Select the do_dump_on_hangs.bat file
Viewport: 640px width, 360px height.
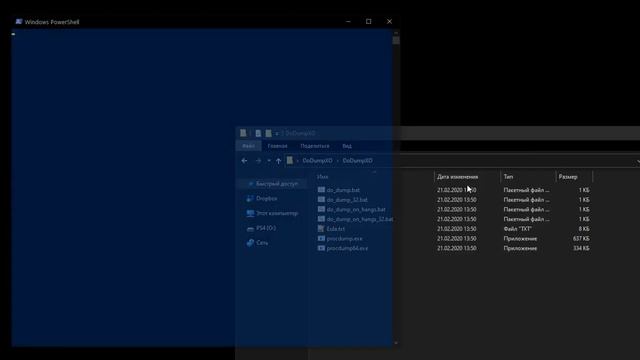point(356,210)
